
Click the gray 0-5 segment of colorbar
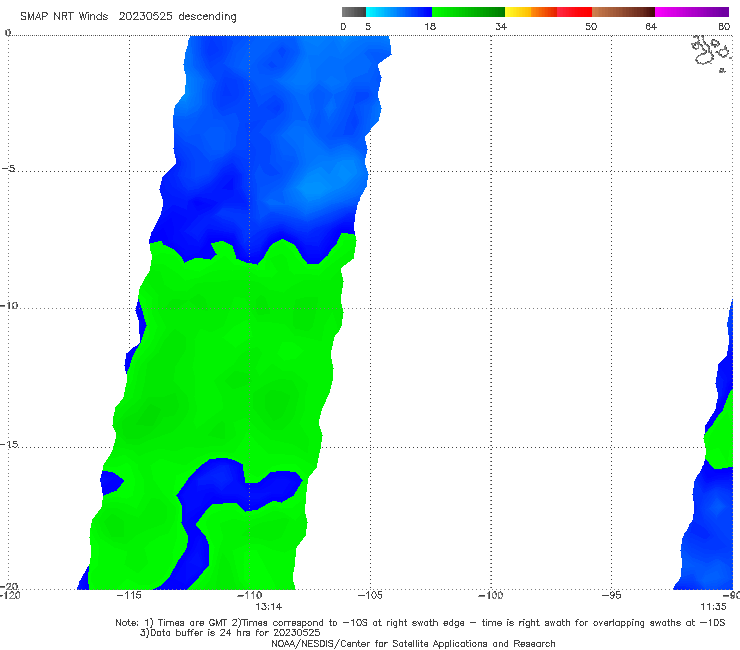pyautogui.click(x=354, y=12)
